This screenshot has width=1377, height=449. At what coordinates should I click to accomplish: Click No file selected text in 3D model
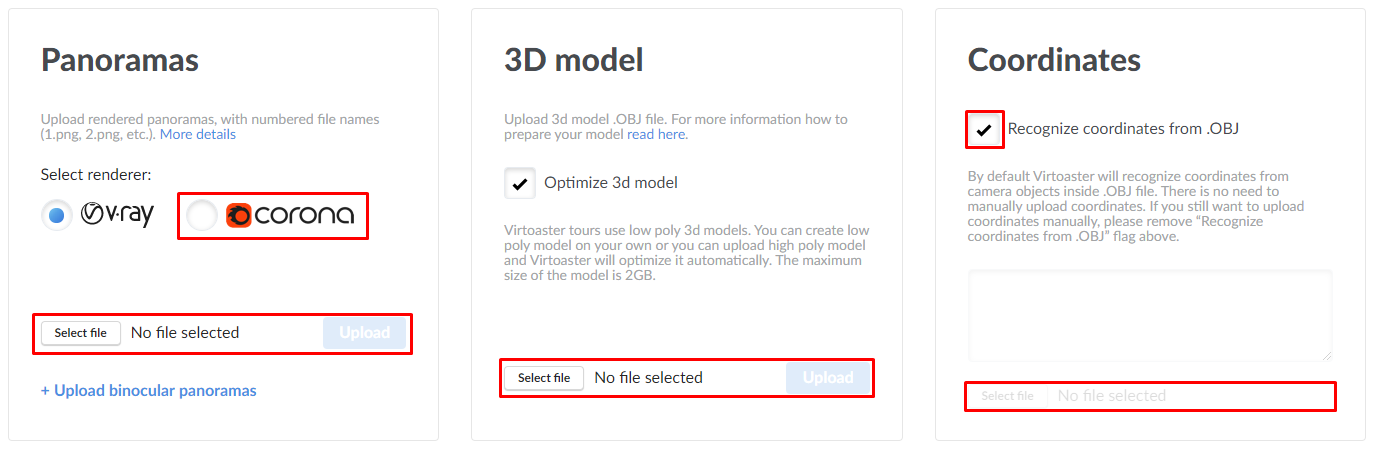tap(648, 378)
